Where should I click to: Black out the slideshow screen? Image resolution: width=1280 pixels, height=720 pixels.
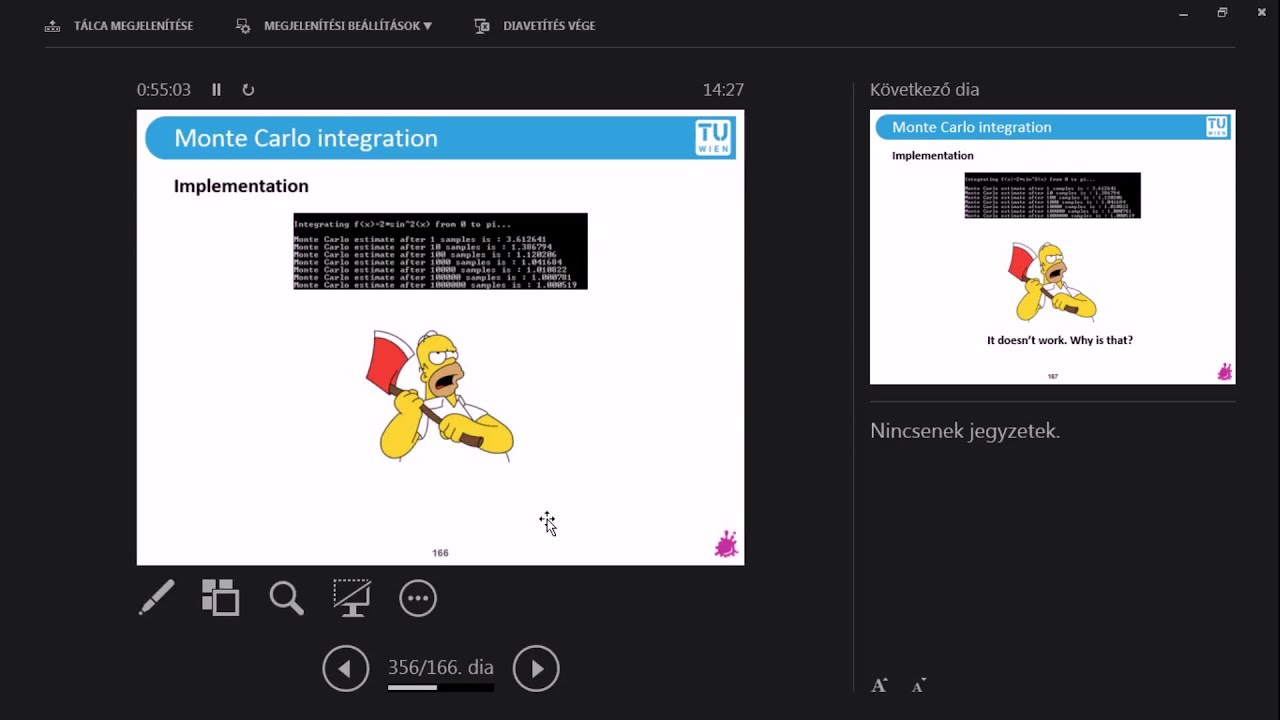(351, 598)
